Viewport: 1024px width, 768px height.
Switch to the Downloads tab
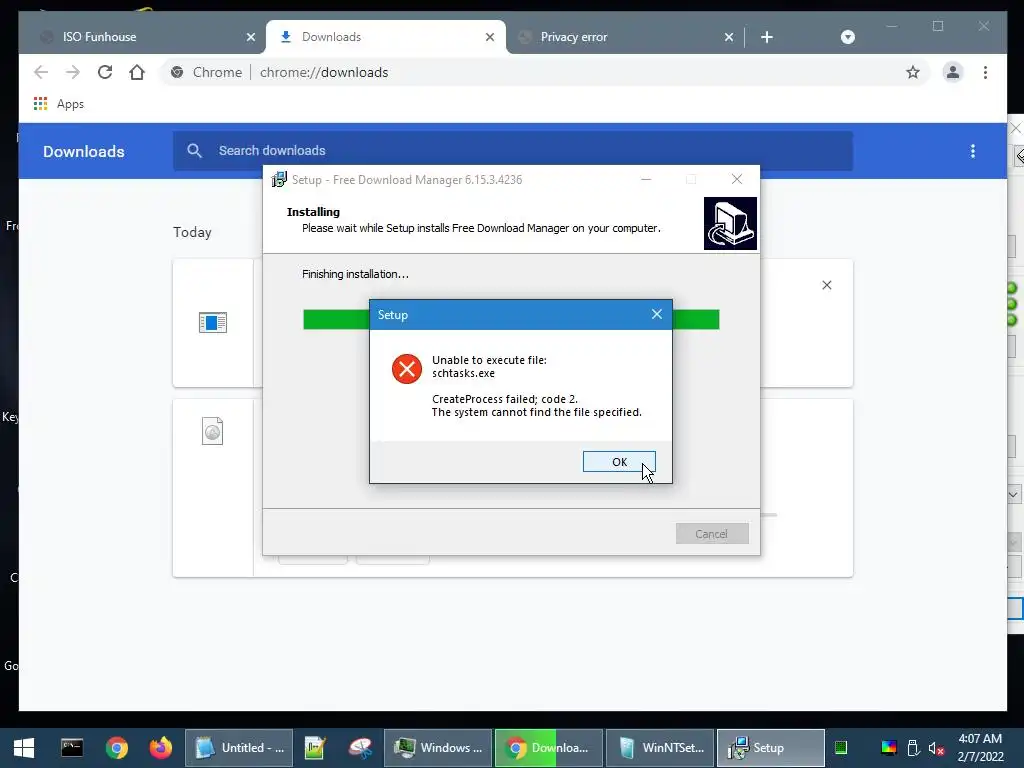(385, 37)
